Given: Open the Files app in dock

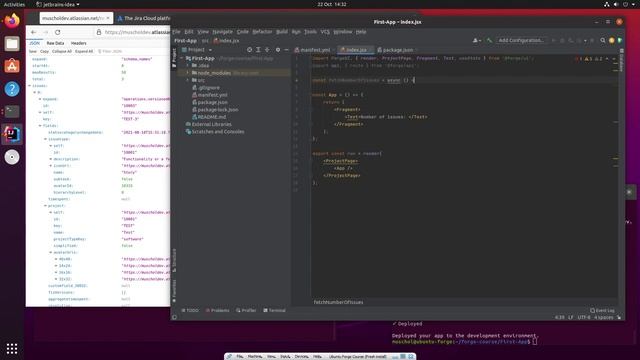Looking at the screenshot, I should point(12,44).
